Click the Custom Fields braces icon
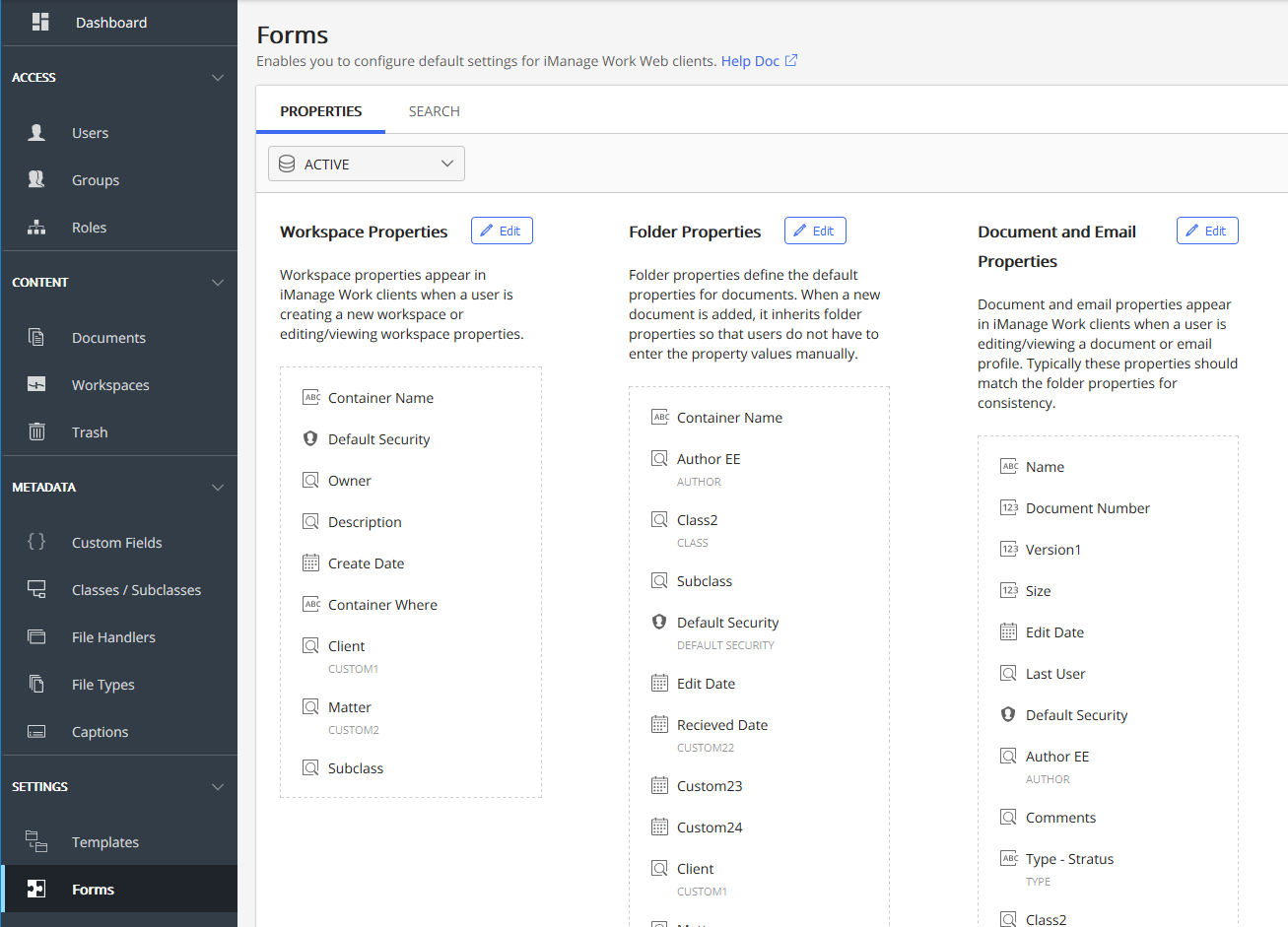Screen dimensions: 1288x927 pos(36,542)
